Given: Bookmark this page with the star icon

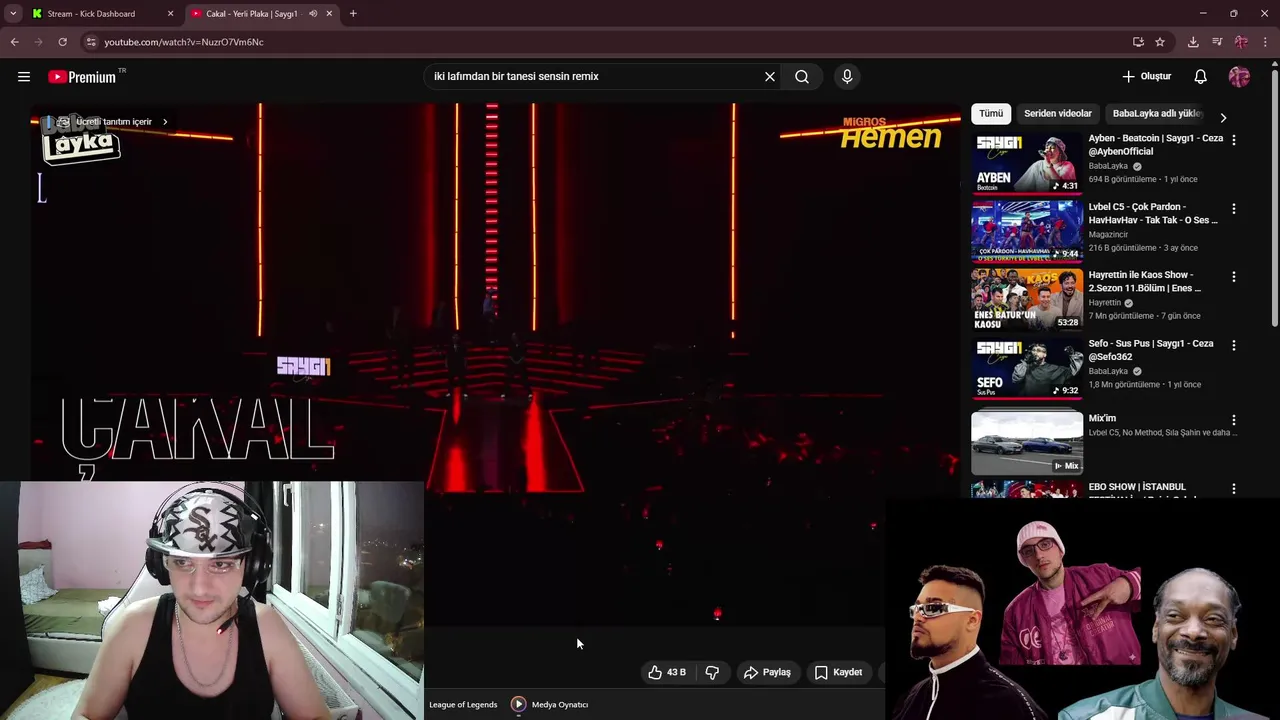Looking at the screenshot, I should 1160,42.
